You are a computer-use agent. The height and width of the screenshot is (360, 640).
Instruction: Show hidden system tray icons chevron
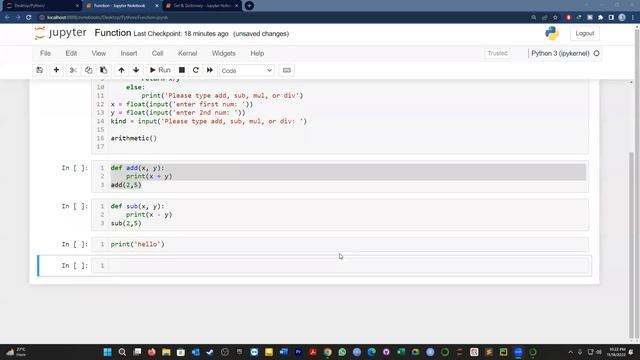point(570,352)
